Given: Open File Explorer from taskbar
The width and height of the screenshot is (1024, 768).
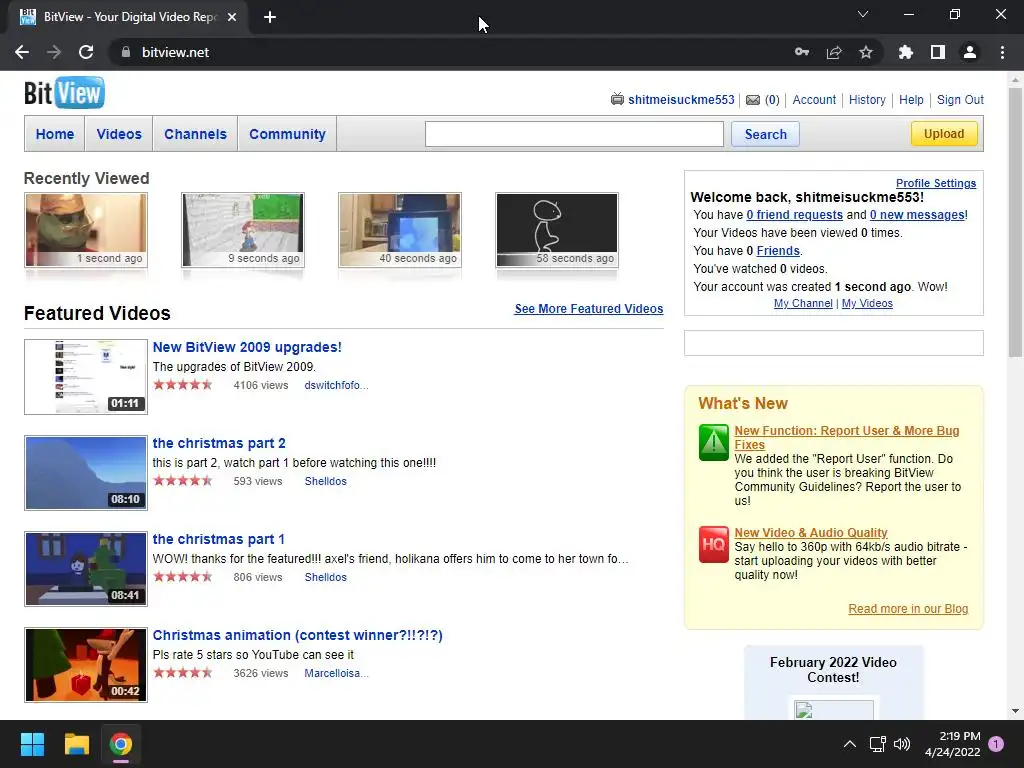Looking at the screenshot, I should click(x=76, y=744).
